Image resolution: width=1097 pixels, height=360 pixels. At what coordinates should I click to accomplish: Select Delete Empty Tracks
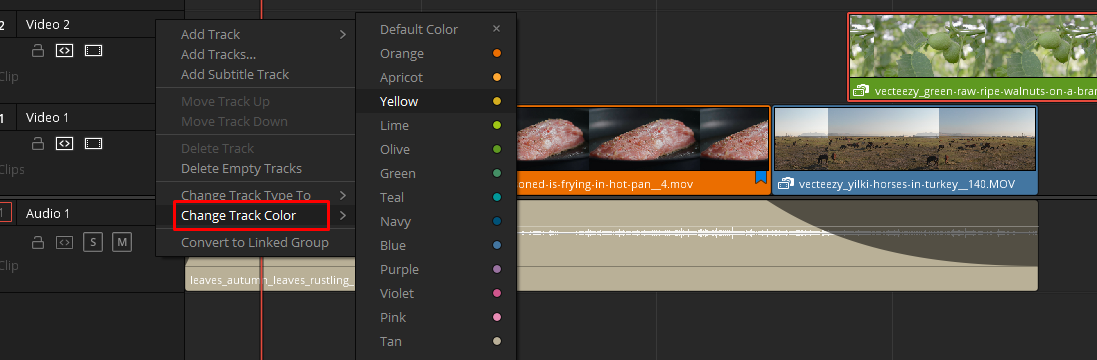255,168
